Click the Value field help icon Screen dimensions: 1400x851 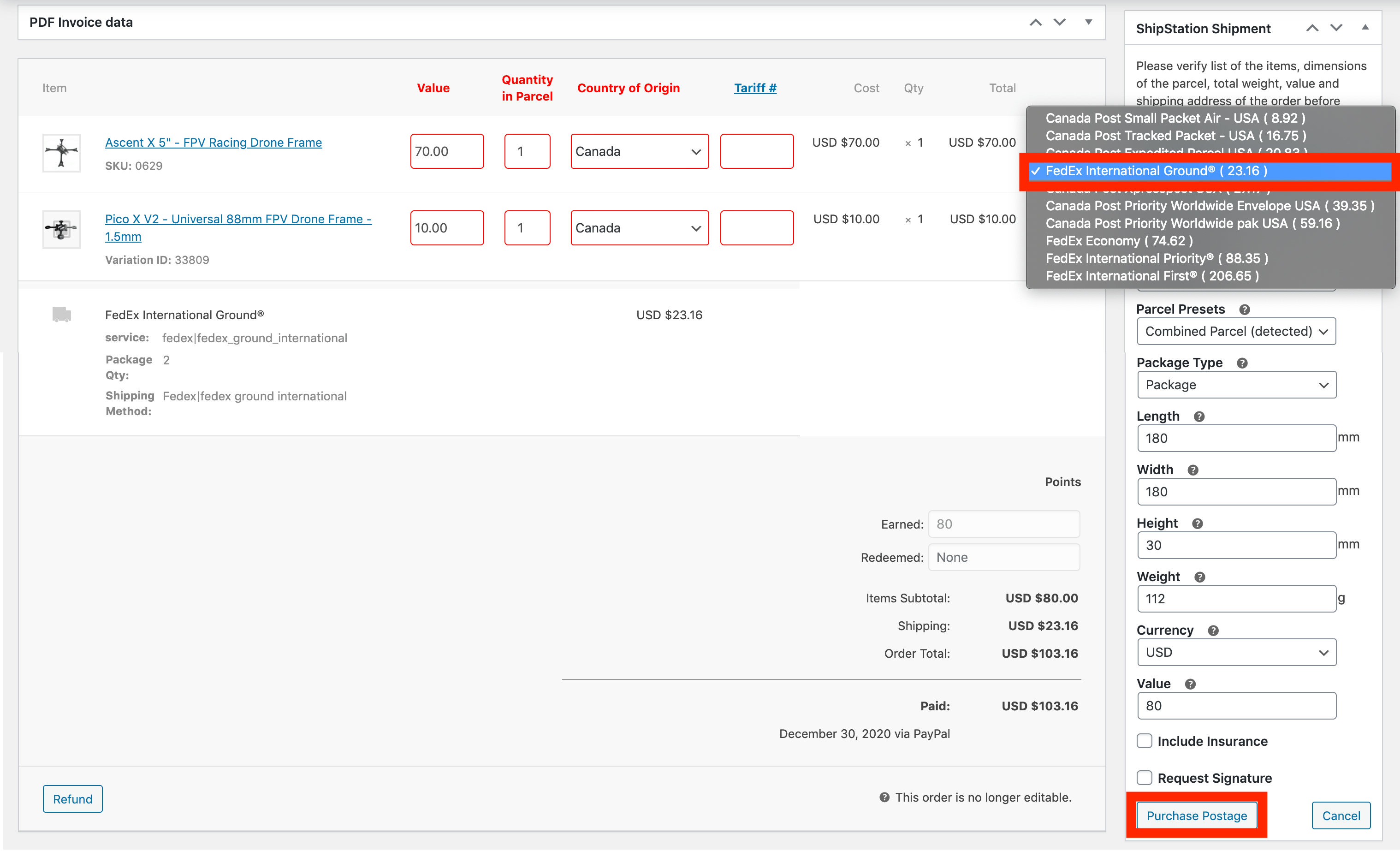tap(1190, 684)
